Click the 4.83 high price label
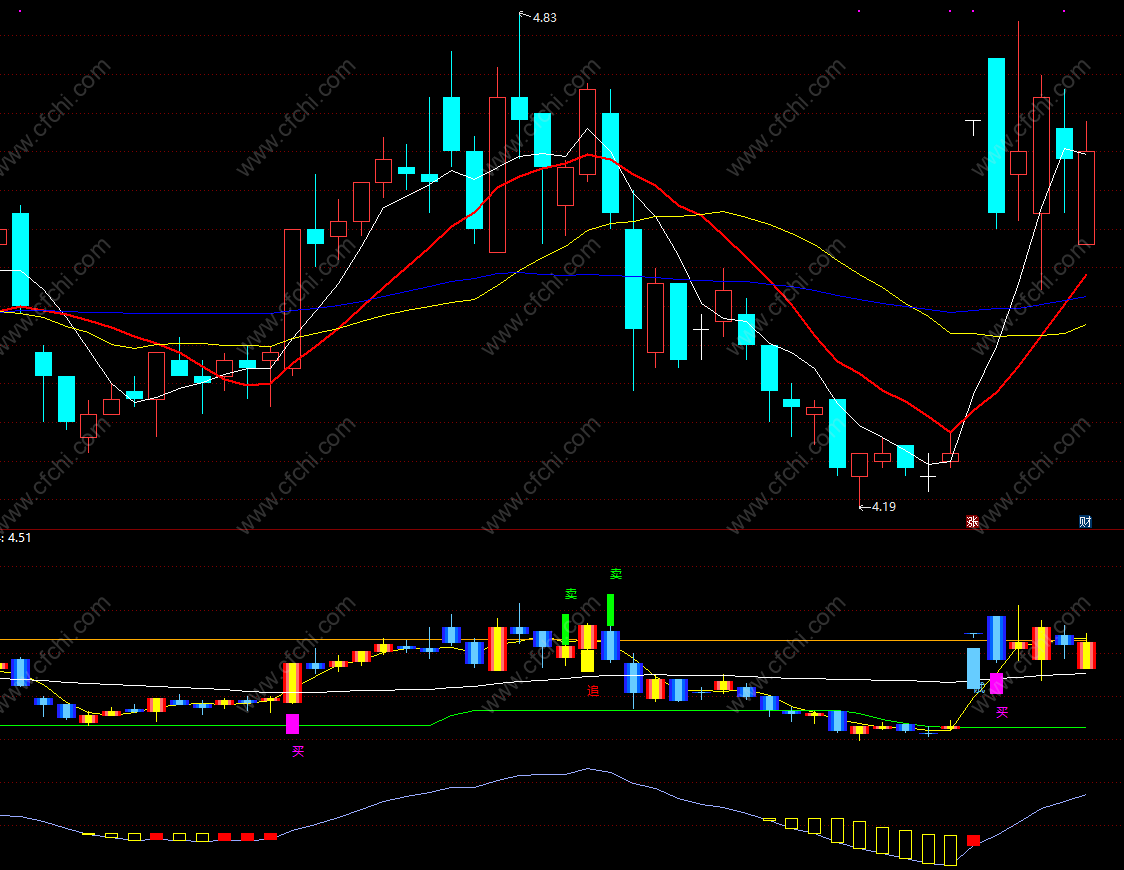Image resolution: width=1124 pixels, height=870 pixels. click(545, 17)
